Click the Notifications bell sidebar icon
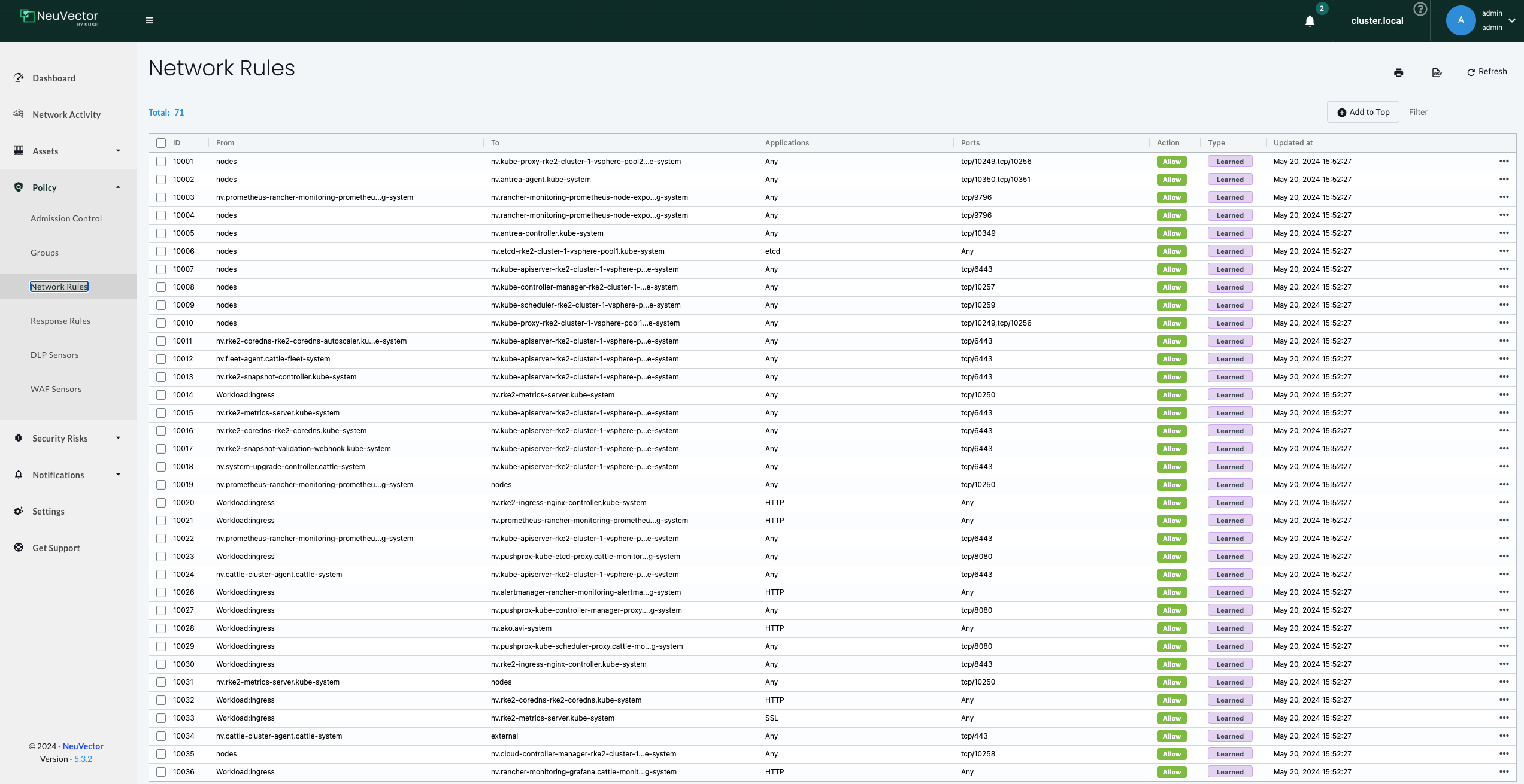1524x784 pixels. tap(19, 475)
